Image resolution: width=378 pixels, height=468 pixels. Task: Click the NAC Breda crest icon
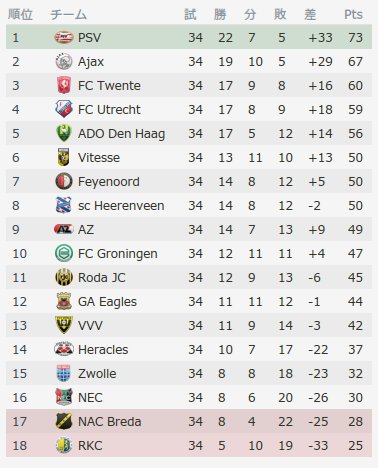coord(64,421)
